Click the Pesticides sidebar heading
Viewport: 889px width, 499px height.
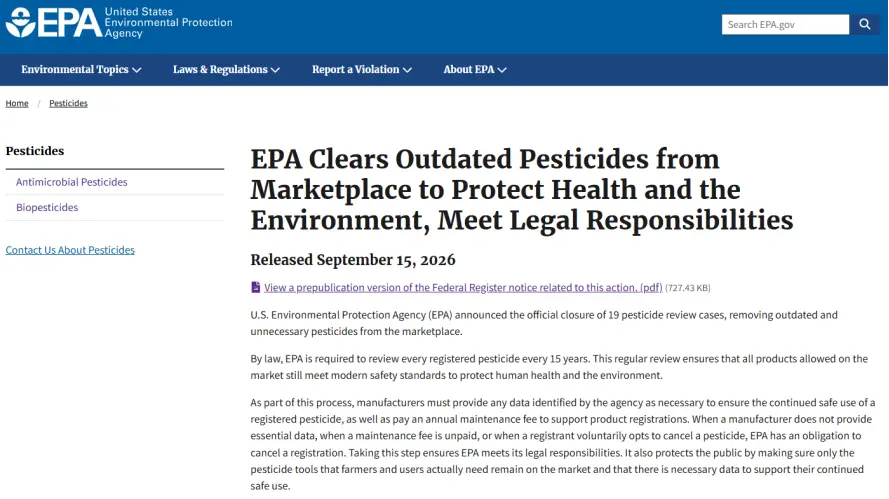coord(35,151)
